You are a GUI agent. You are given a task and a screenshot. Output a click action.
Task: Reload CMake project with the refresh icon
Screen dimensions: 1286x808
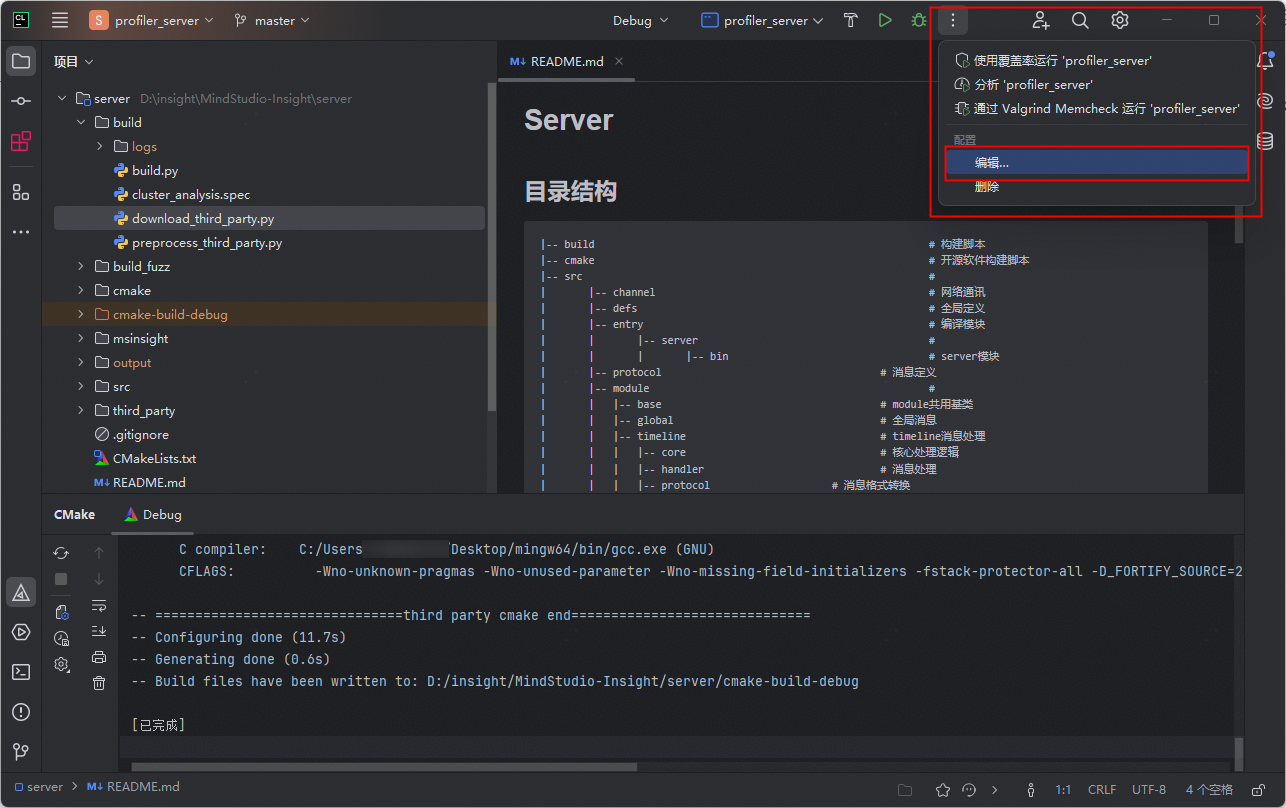click(x=61, y=553)
